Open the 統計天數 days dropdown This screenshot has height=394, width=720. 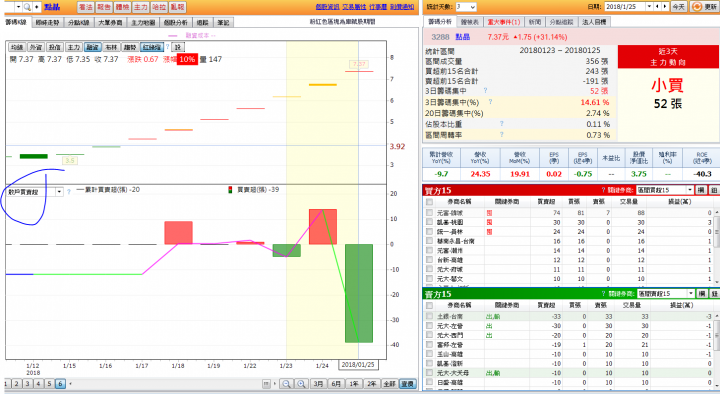472,7
